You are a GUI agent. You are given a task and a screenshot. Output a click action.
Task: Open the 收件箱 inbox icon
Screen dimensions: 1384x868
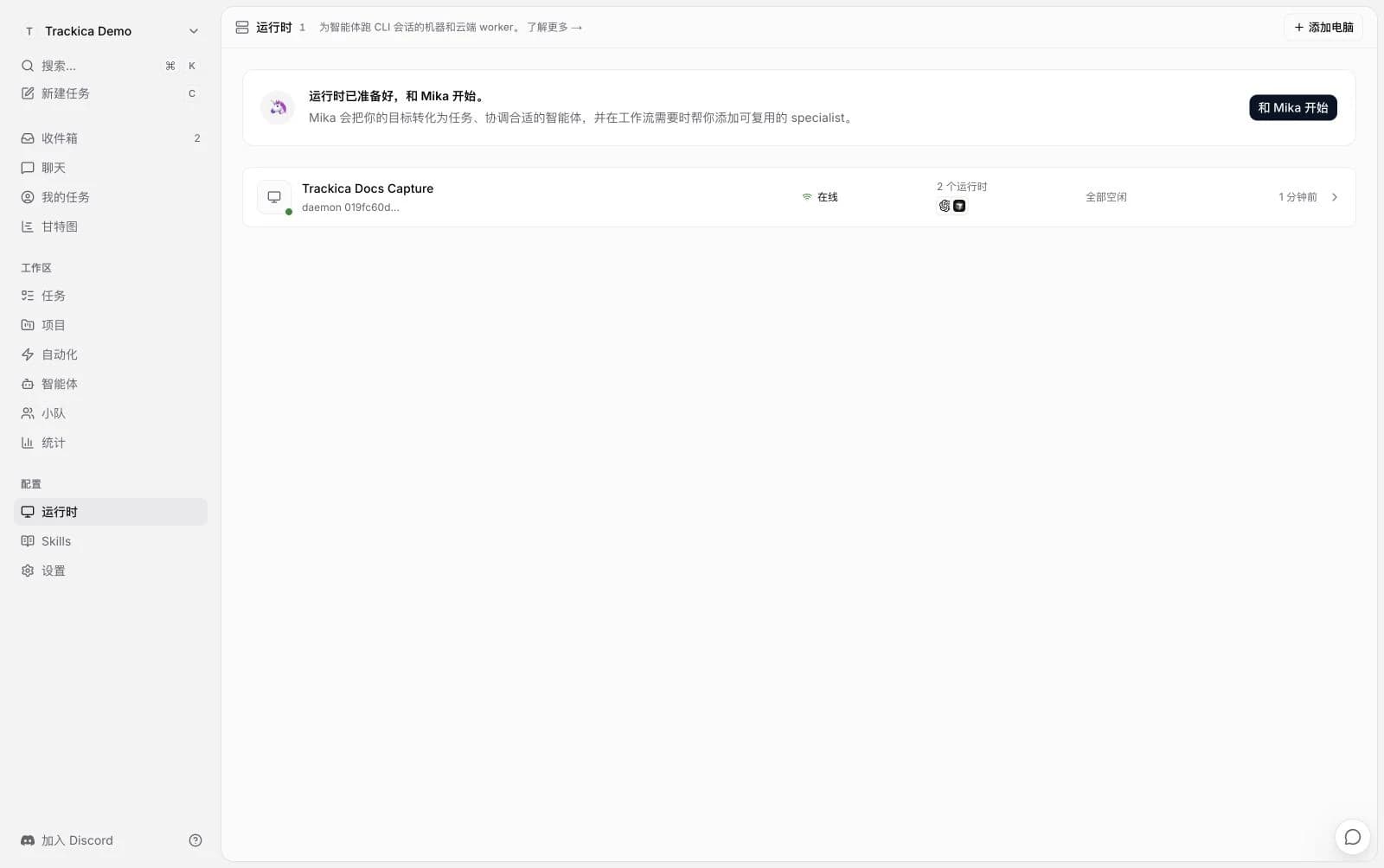tap(28, 138)
